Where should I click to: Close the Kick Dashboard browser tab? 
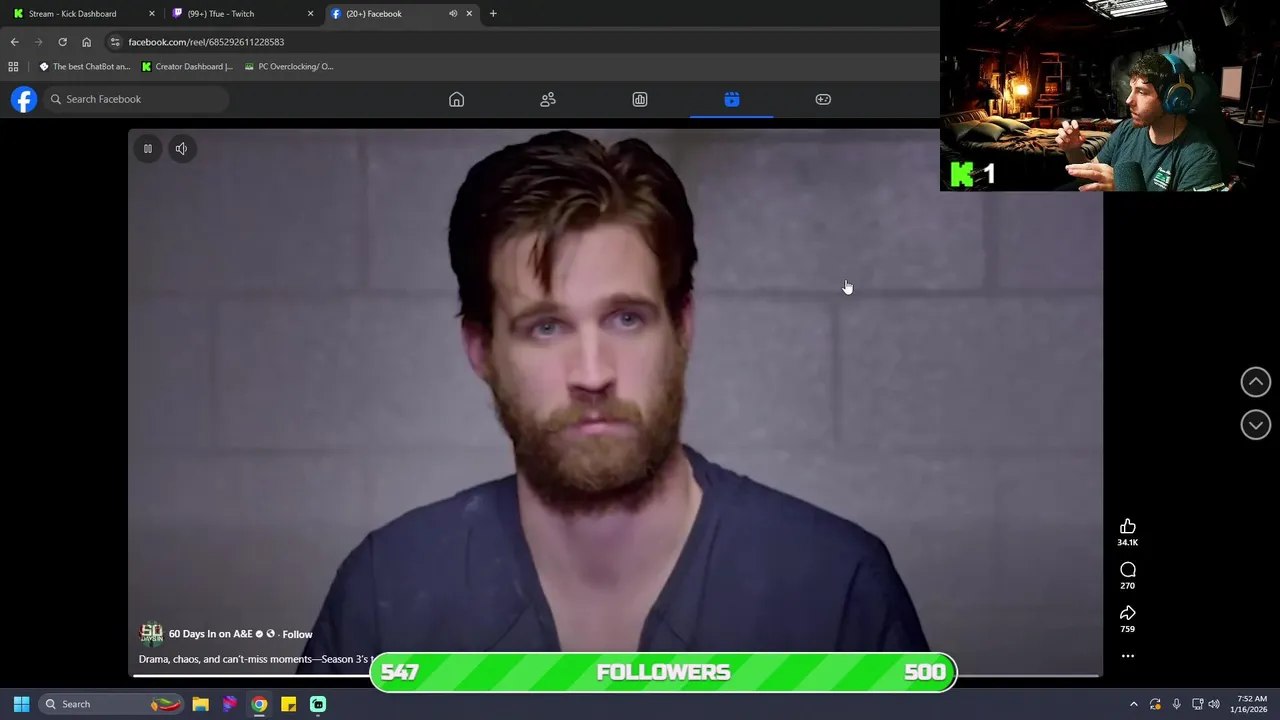(x=152, y=14)
